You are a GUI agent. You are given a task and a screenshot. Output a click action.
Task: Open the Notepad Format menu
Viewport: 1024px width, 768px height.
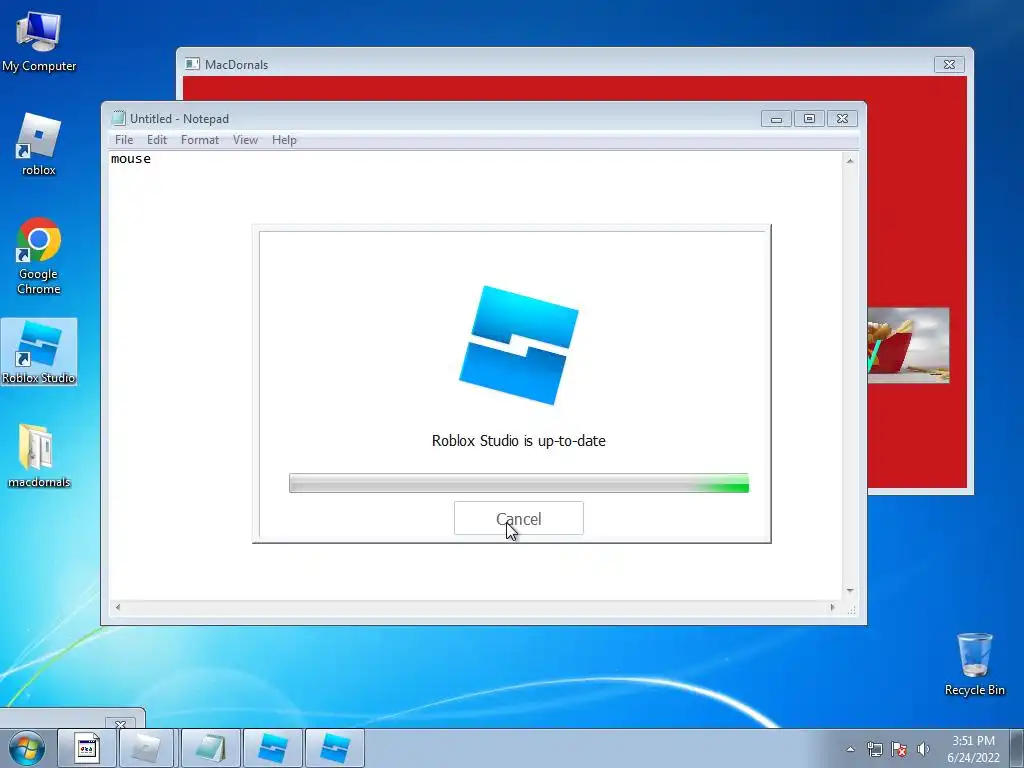[x=200, y=140]
